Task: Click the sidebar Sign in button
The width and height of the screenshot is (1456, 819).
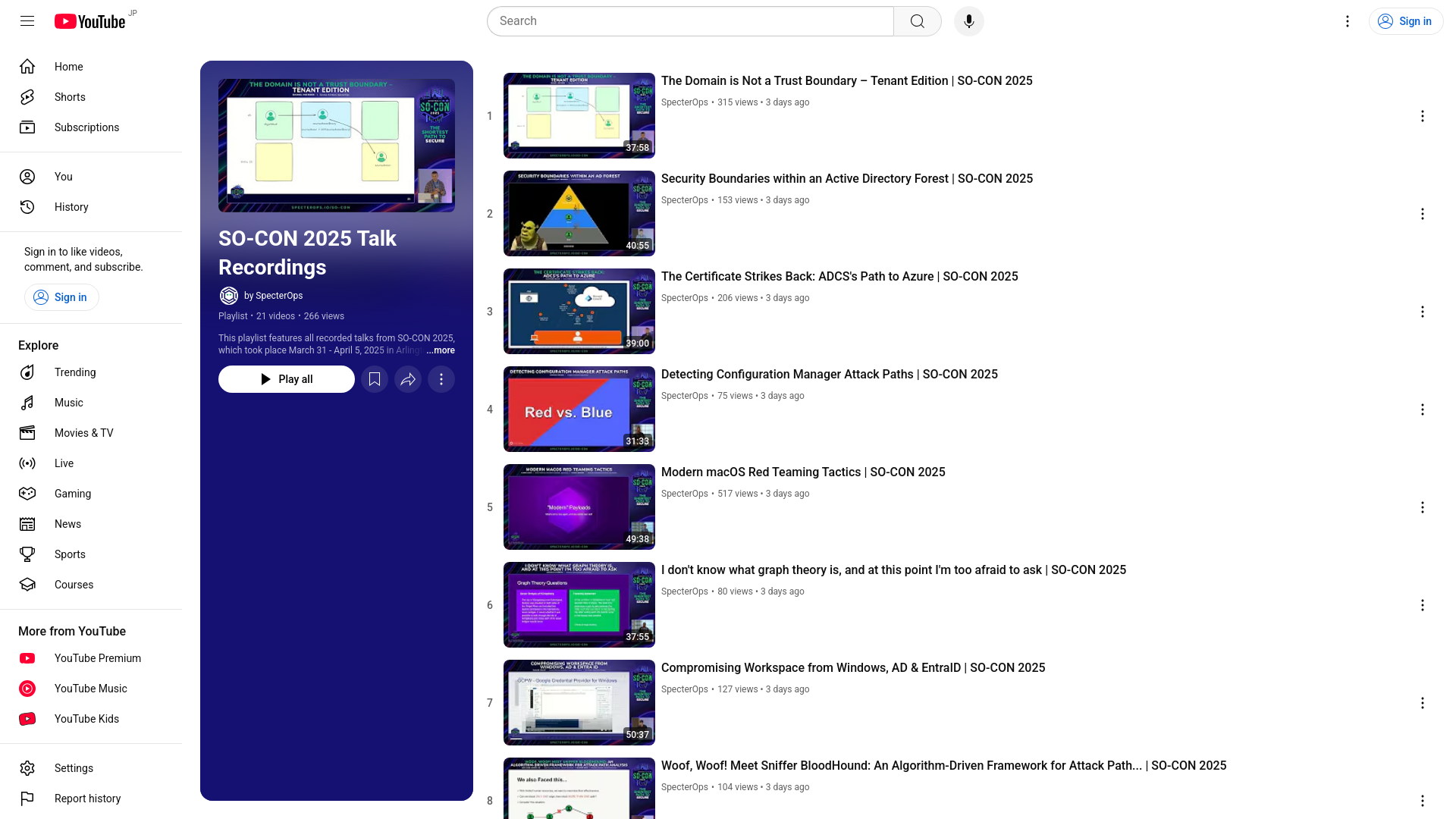Action: pos(61,297)
